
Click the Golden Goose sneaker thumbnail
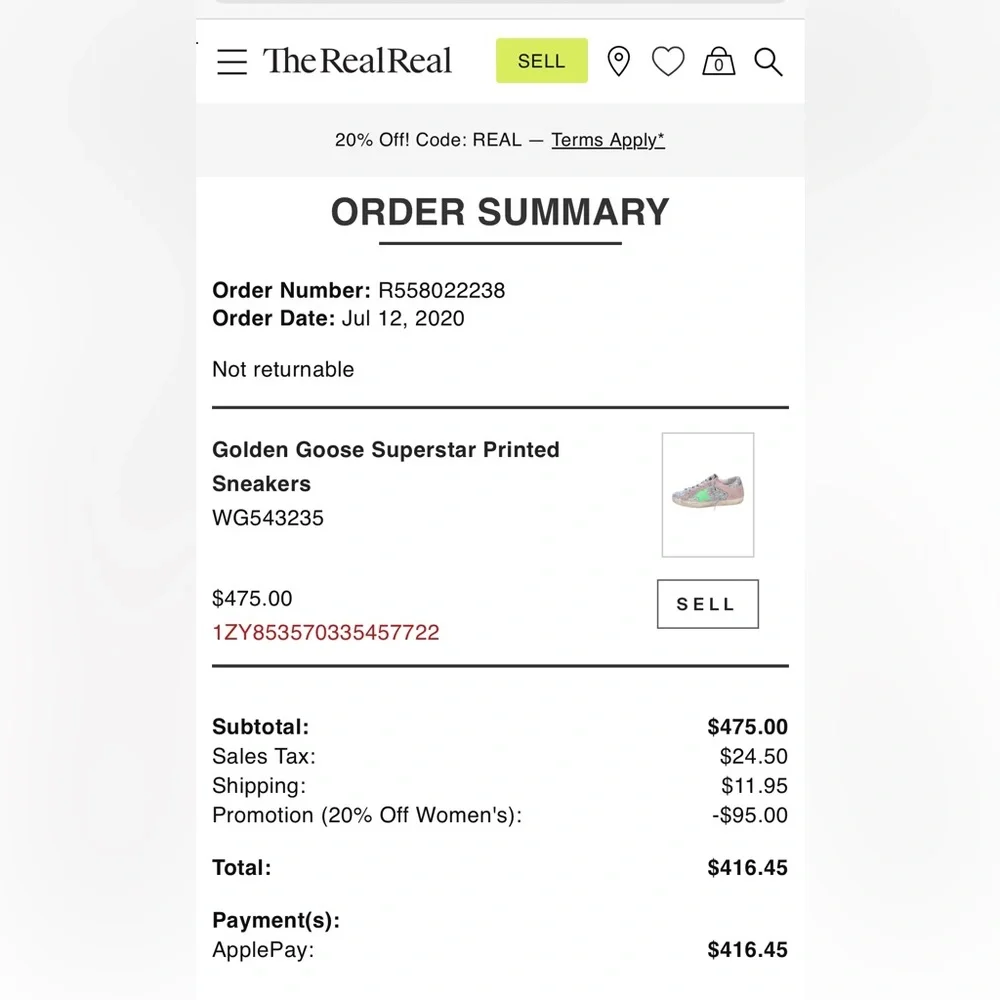[708, 494]
